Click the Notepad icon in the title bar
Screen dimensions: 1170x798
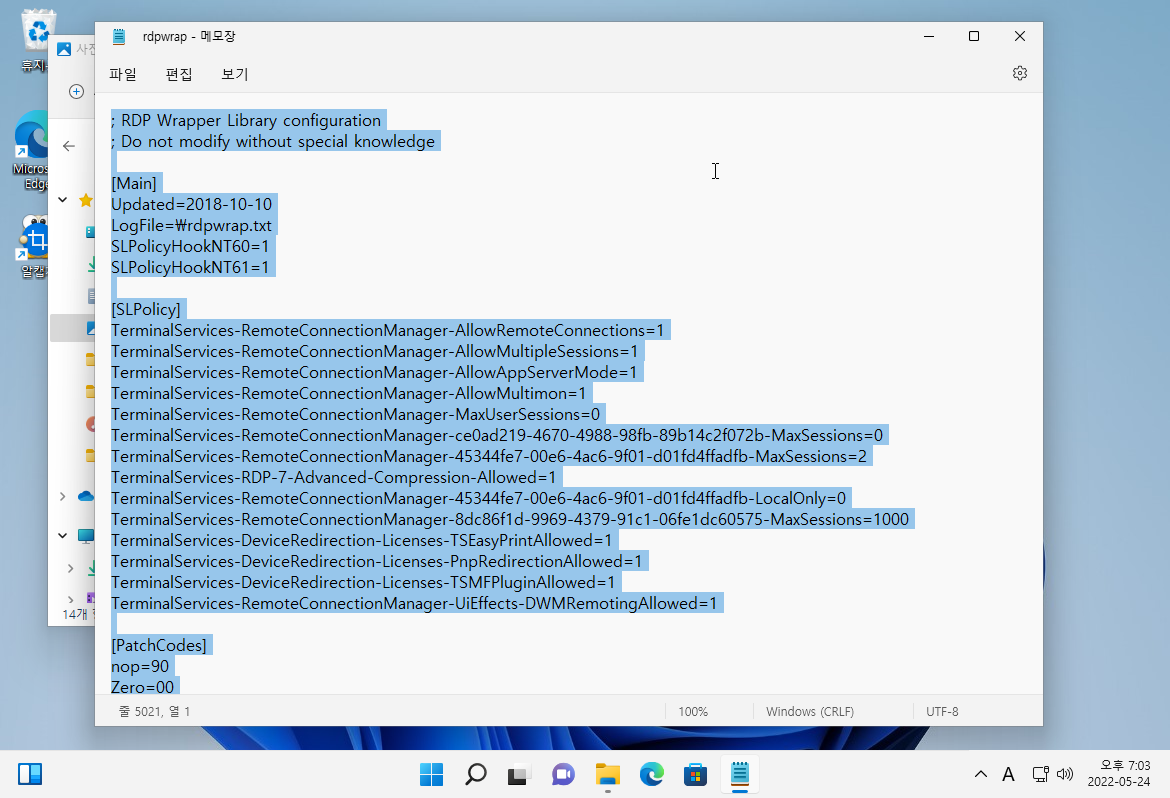click(119, 36)
